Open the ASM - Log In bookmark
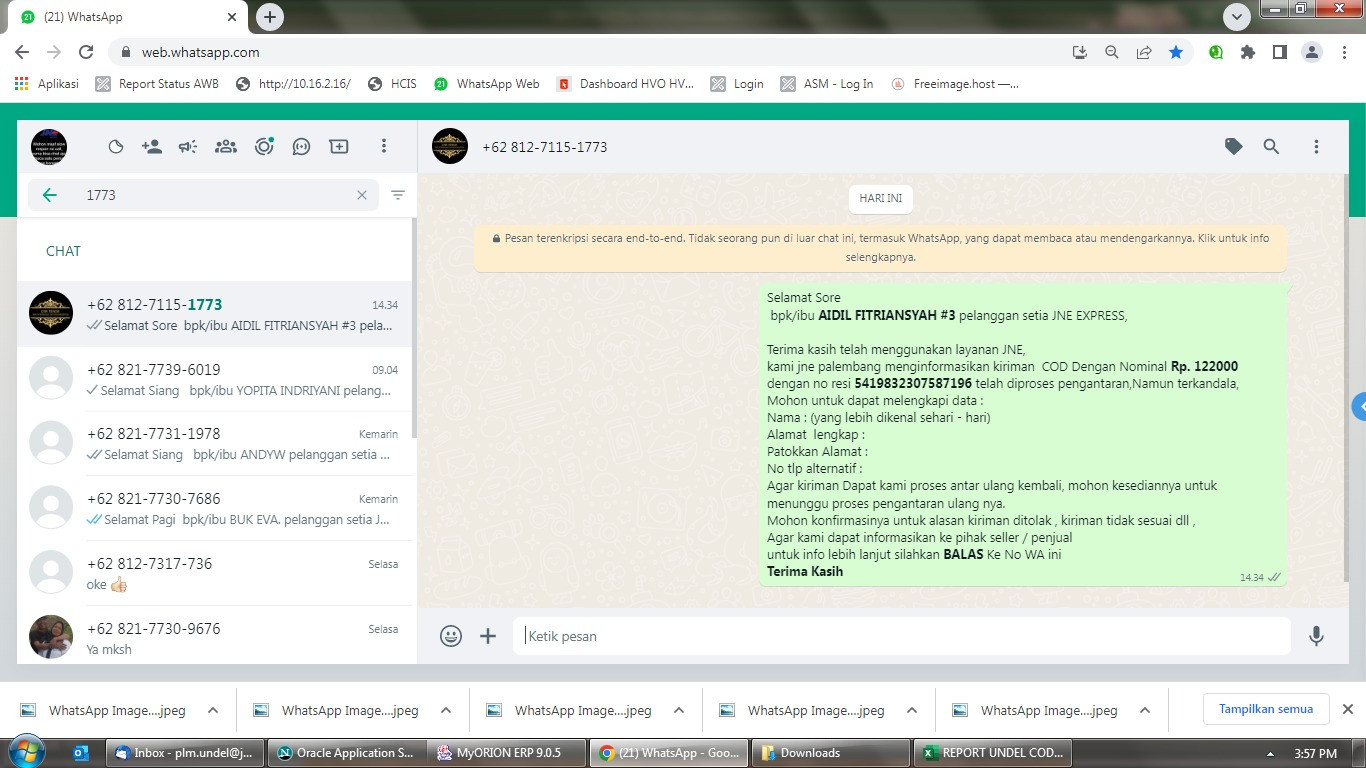 click(x=827, y=84)
